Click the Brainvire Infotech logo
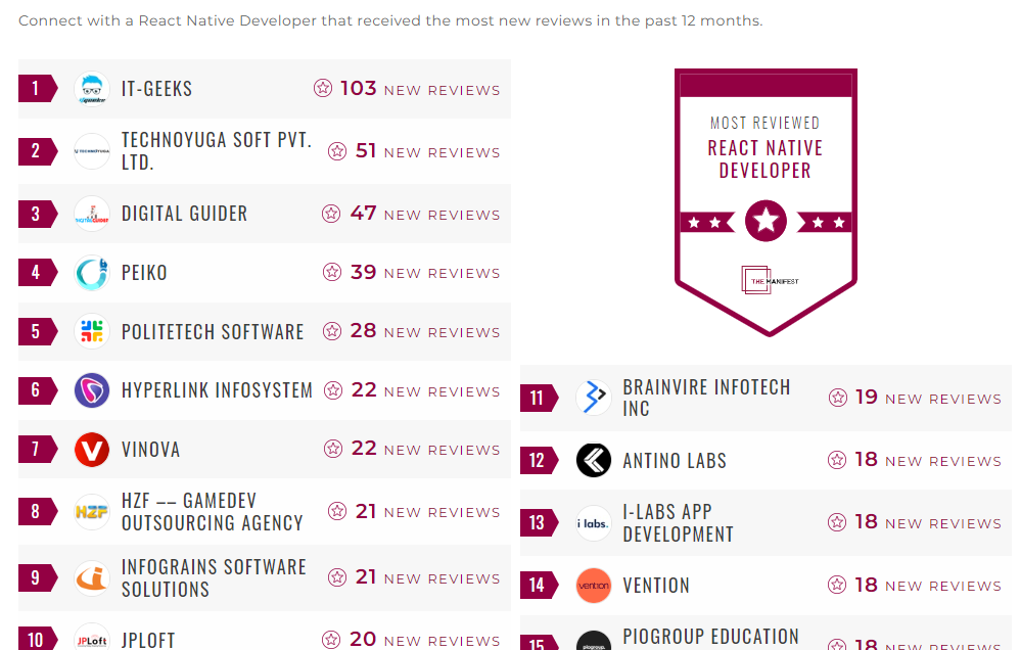The height and width of the screenshot is (650, 1020). [x=594, y=398]
